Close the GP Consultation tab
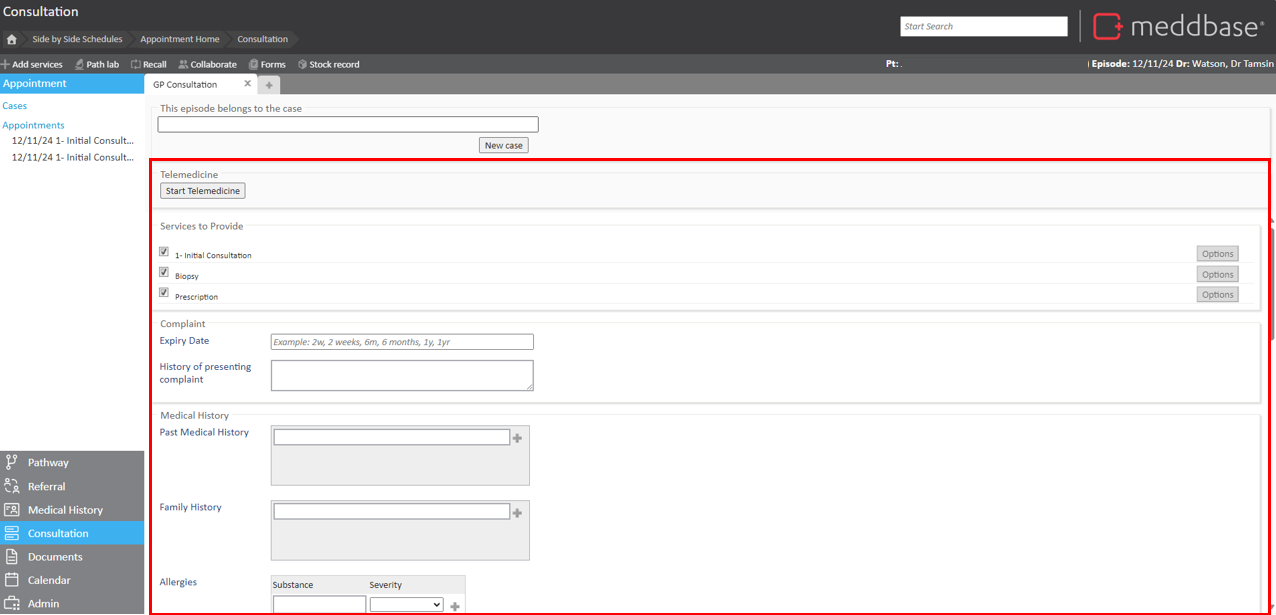The image size is (1276, 615). [248, 84]
